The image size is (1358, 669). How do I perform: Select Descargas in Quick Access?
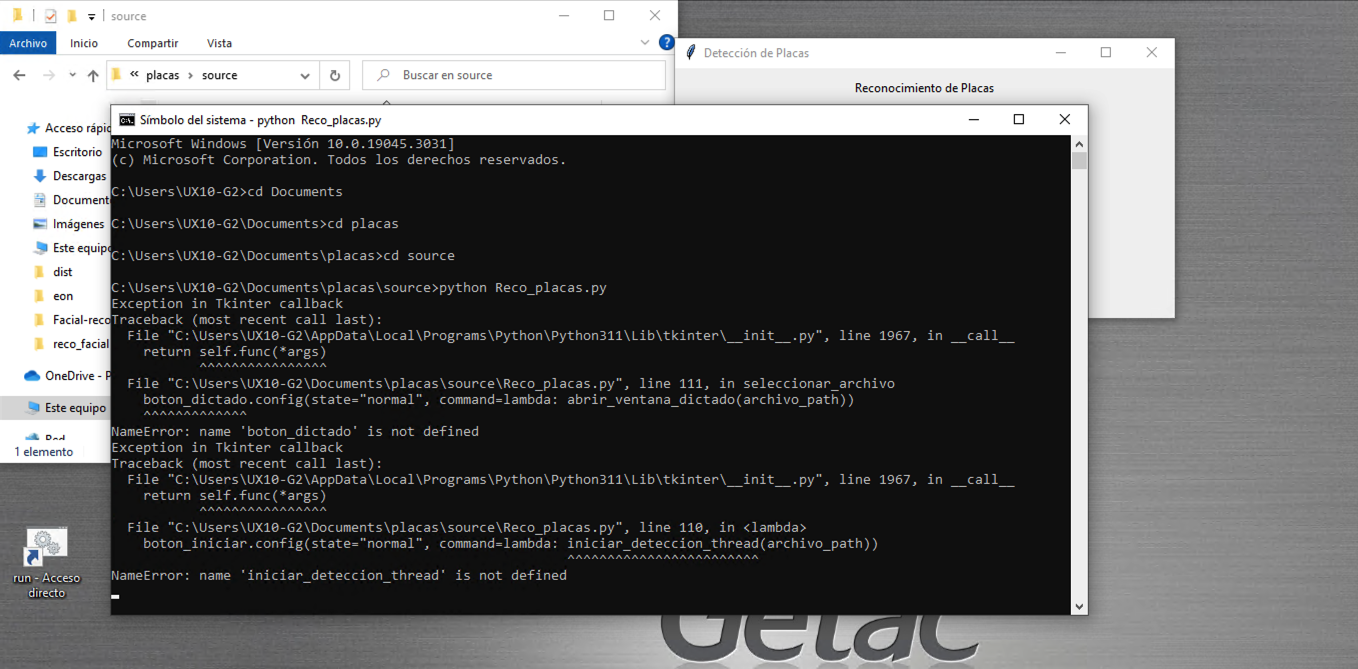tap(79, 176)
